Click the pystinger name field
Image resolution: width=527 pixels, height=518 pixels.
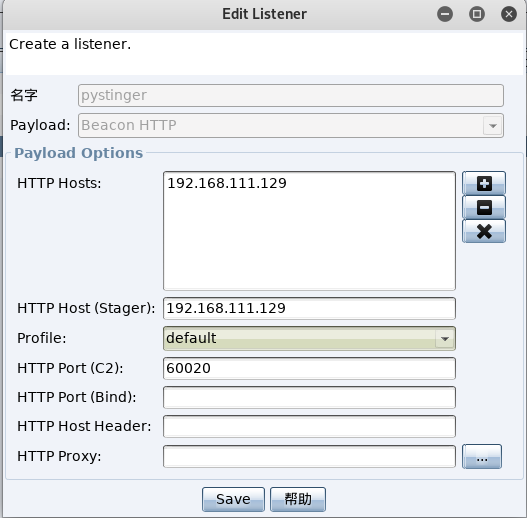[x=291, y=95]
